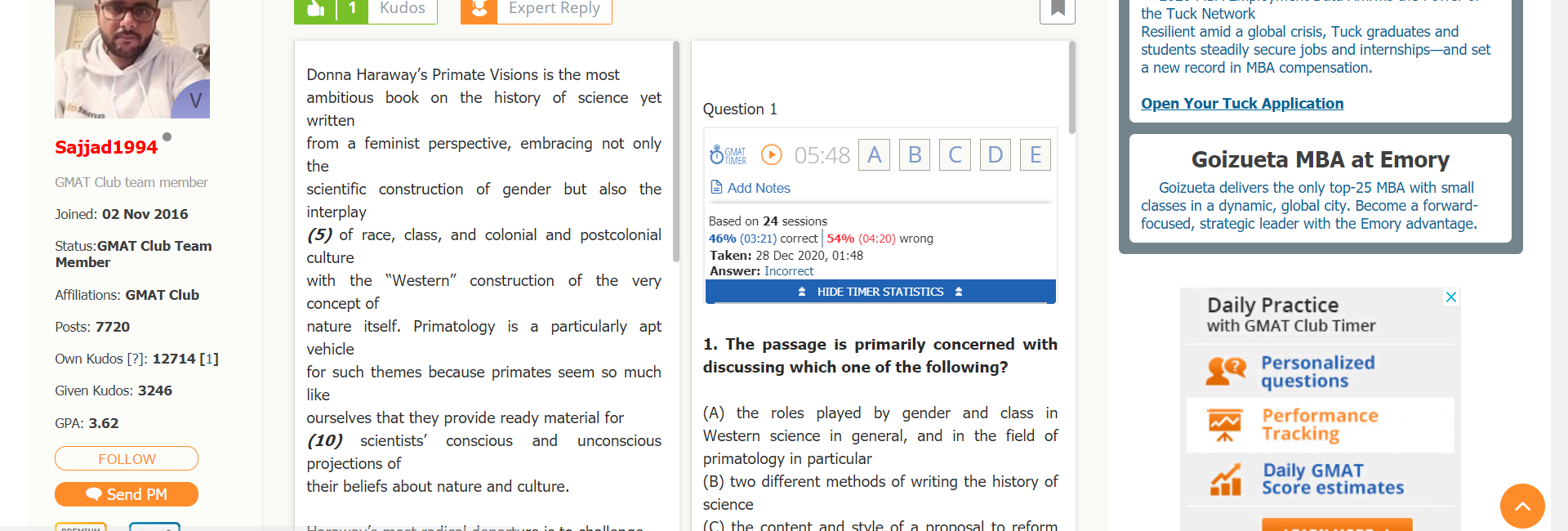1568x531 pixels.
Task: Follow user Sajjad1994
Action: [x=127, y=459]
